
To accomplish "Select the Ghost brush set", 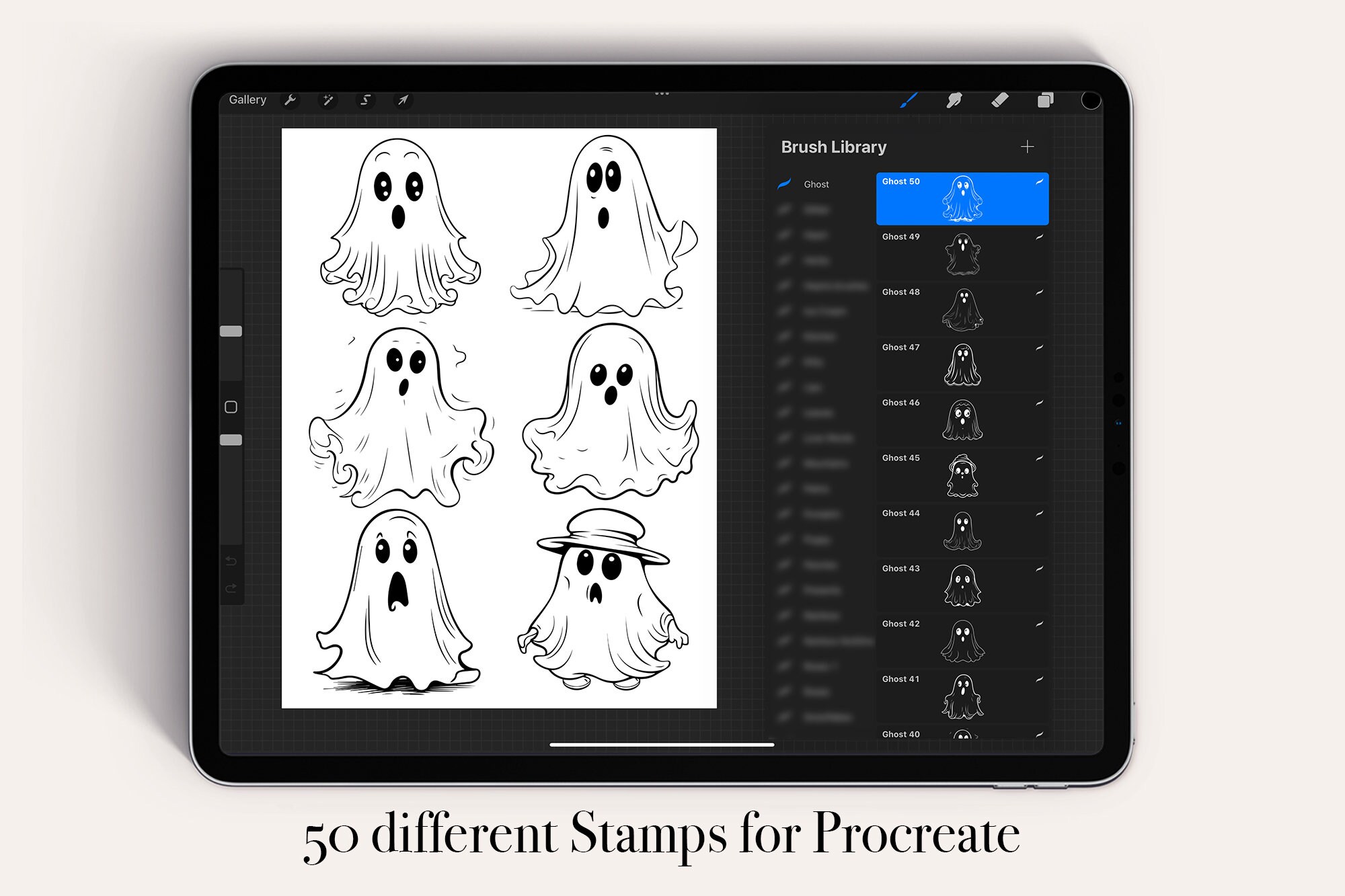I will point(816,184).
